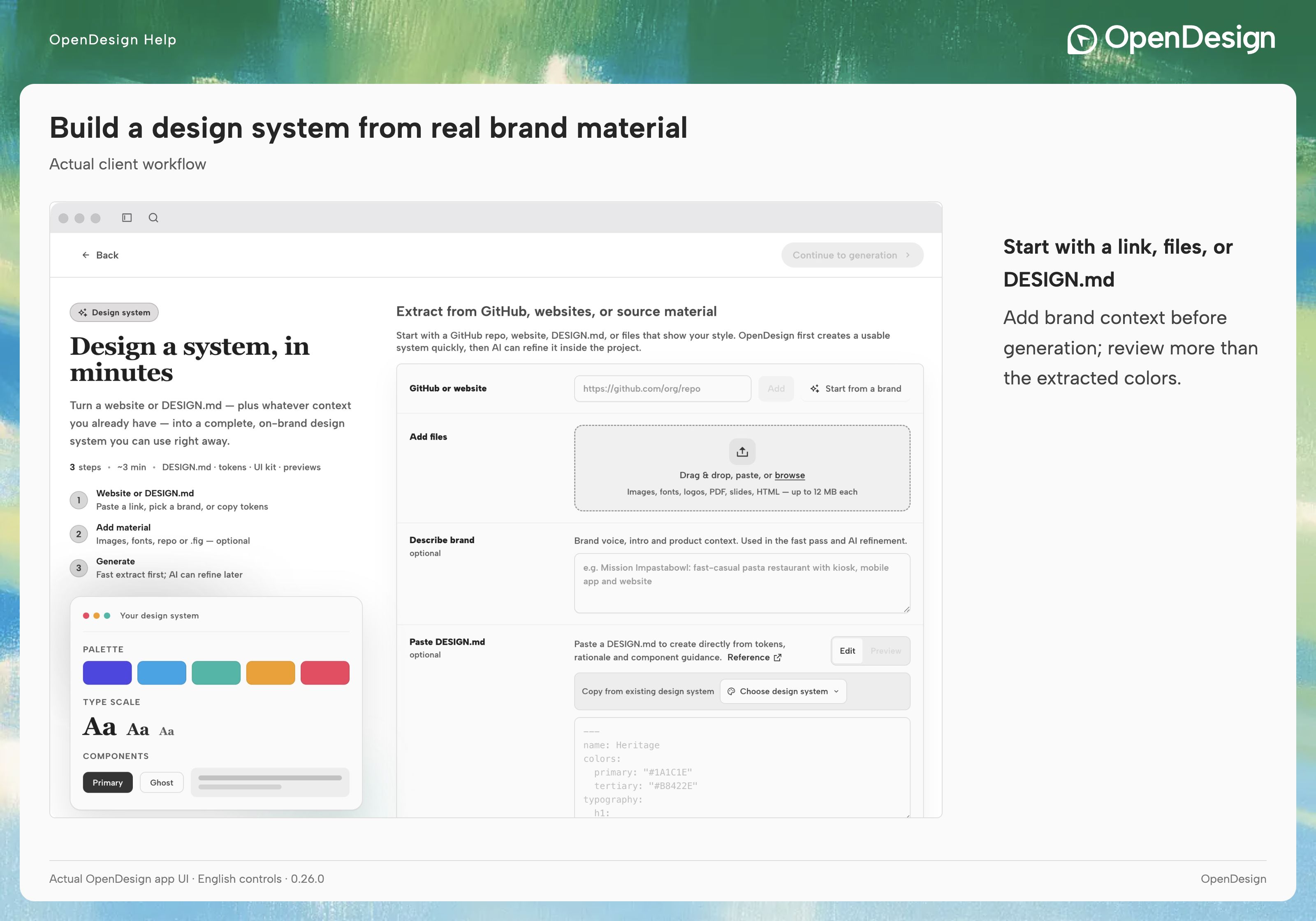Click step 1 Website or DESIGN.md
Image resolution: width=1316 pixels, height=921 pixels.
point(169,500)
